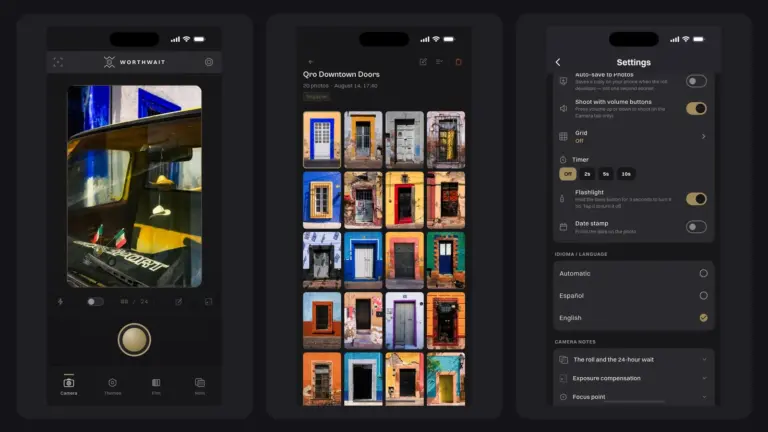Open the Grid options chevron

coord(704,137)
